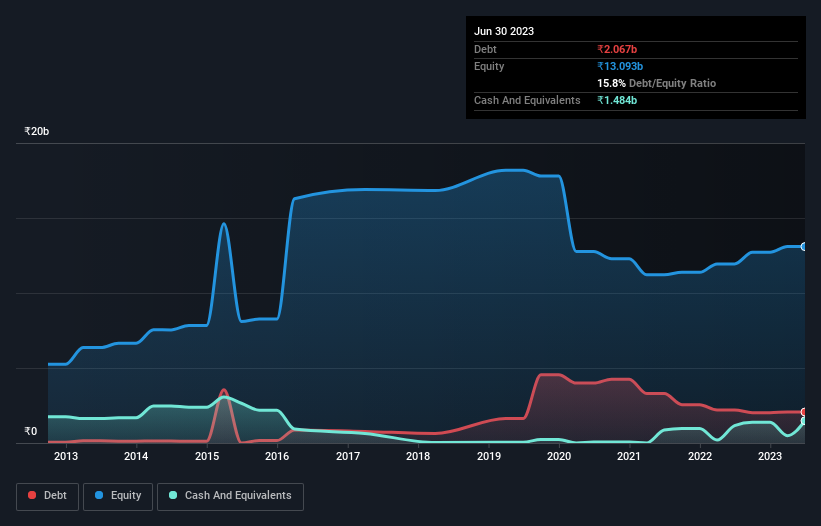Click the ₹1.484b cash value
821x526 pixels.
(617, 100)
